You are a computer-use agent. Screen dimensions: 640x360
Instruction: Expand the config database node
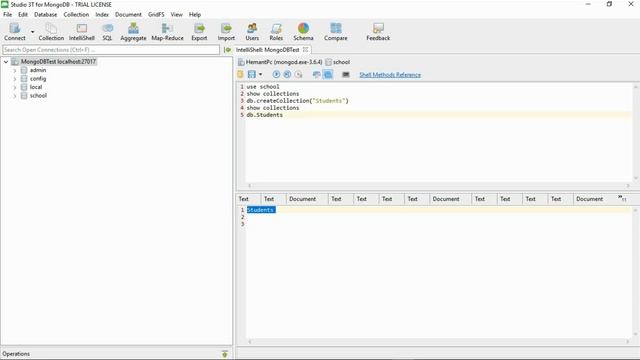[x=15, y=79]
